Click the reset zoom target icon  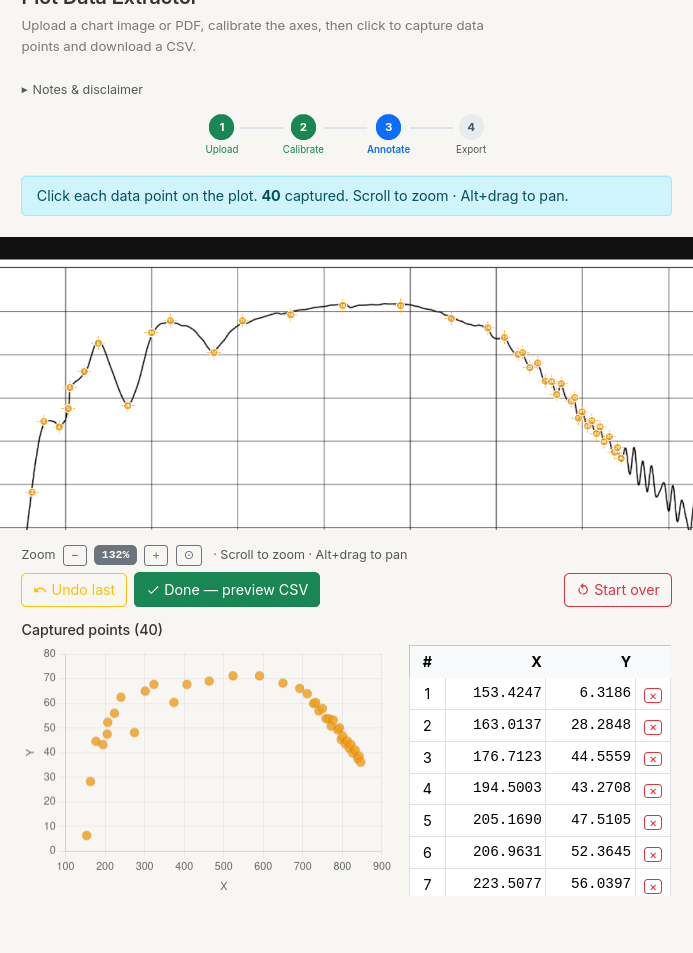coord(189,555)
